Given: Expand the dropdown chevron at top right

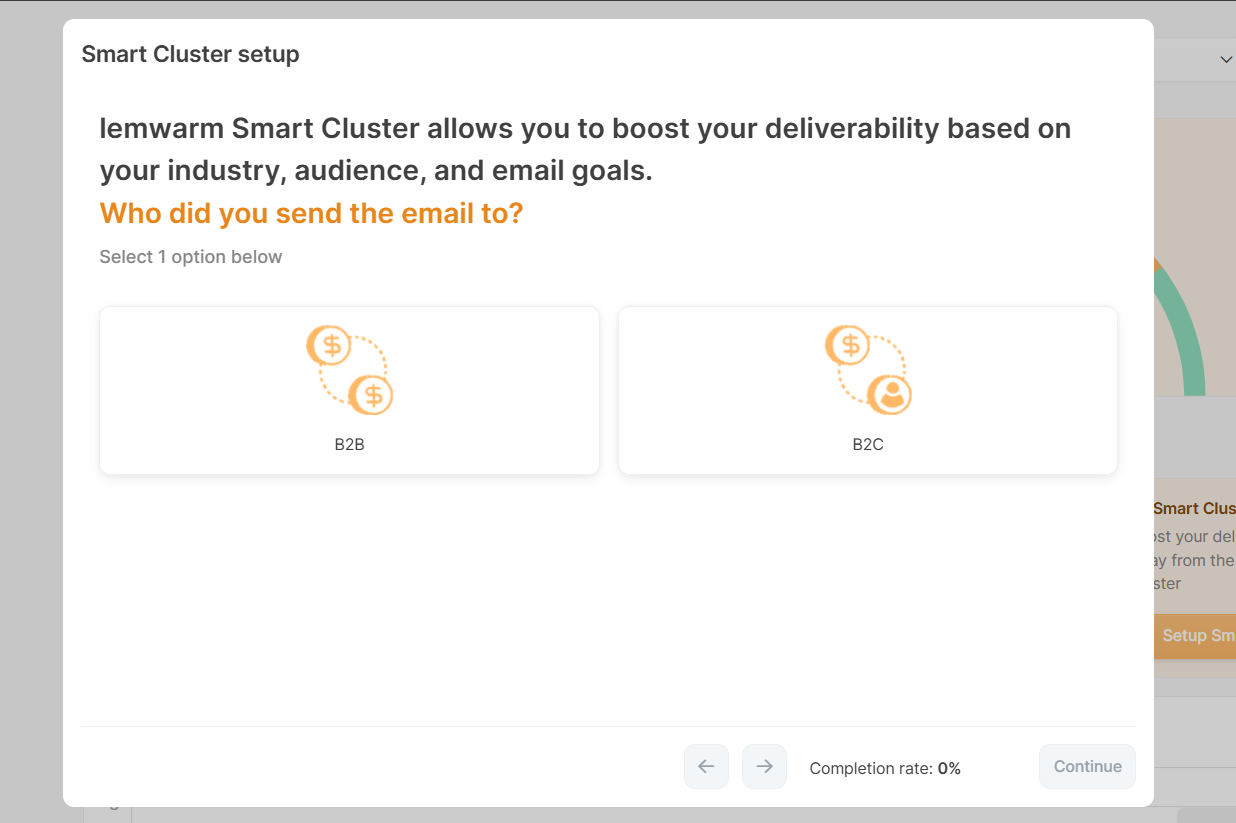Looking at the screenshot, I should point(1226,60).
